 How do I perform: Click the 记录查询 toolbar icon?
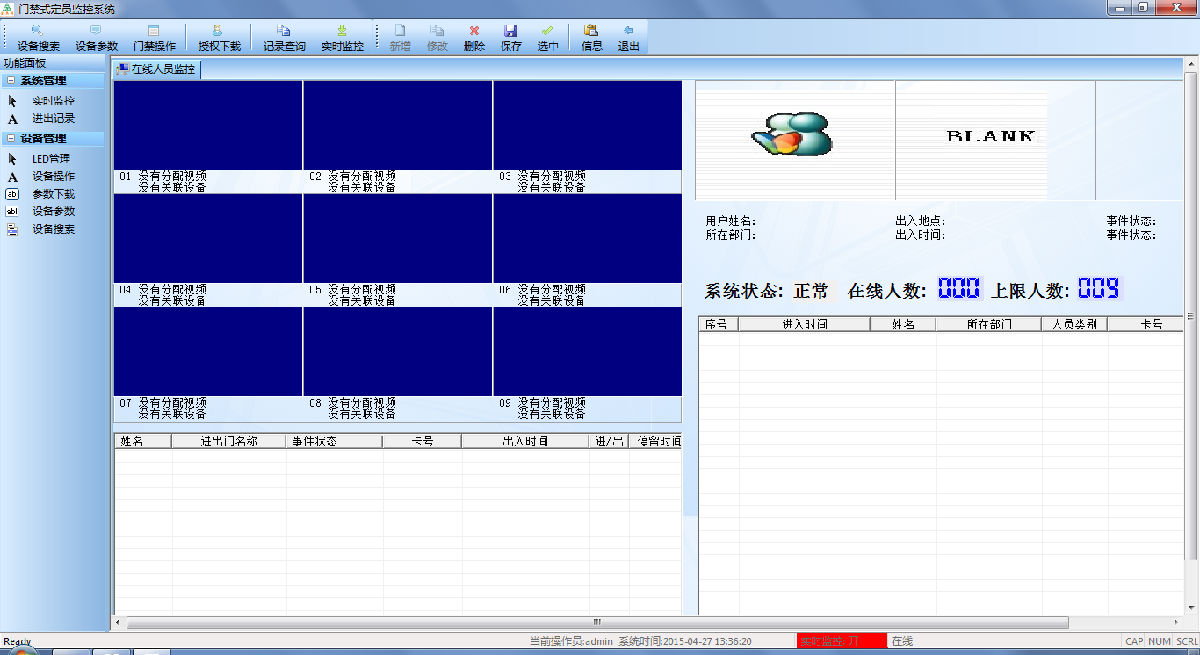pyautogui.click(x=284, y=37)
